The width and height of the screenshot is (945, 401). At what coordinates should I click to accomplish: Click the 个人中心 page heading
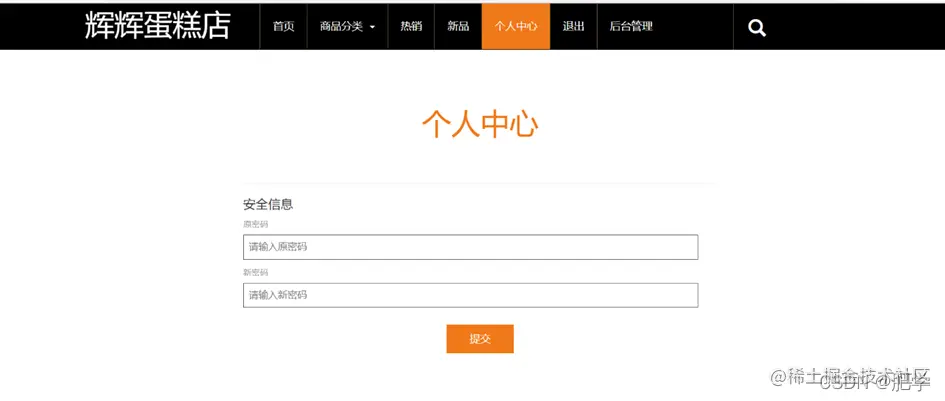(x=480, y=125)
